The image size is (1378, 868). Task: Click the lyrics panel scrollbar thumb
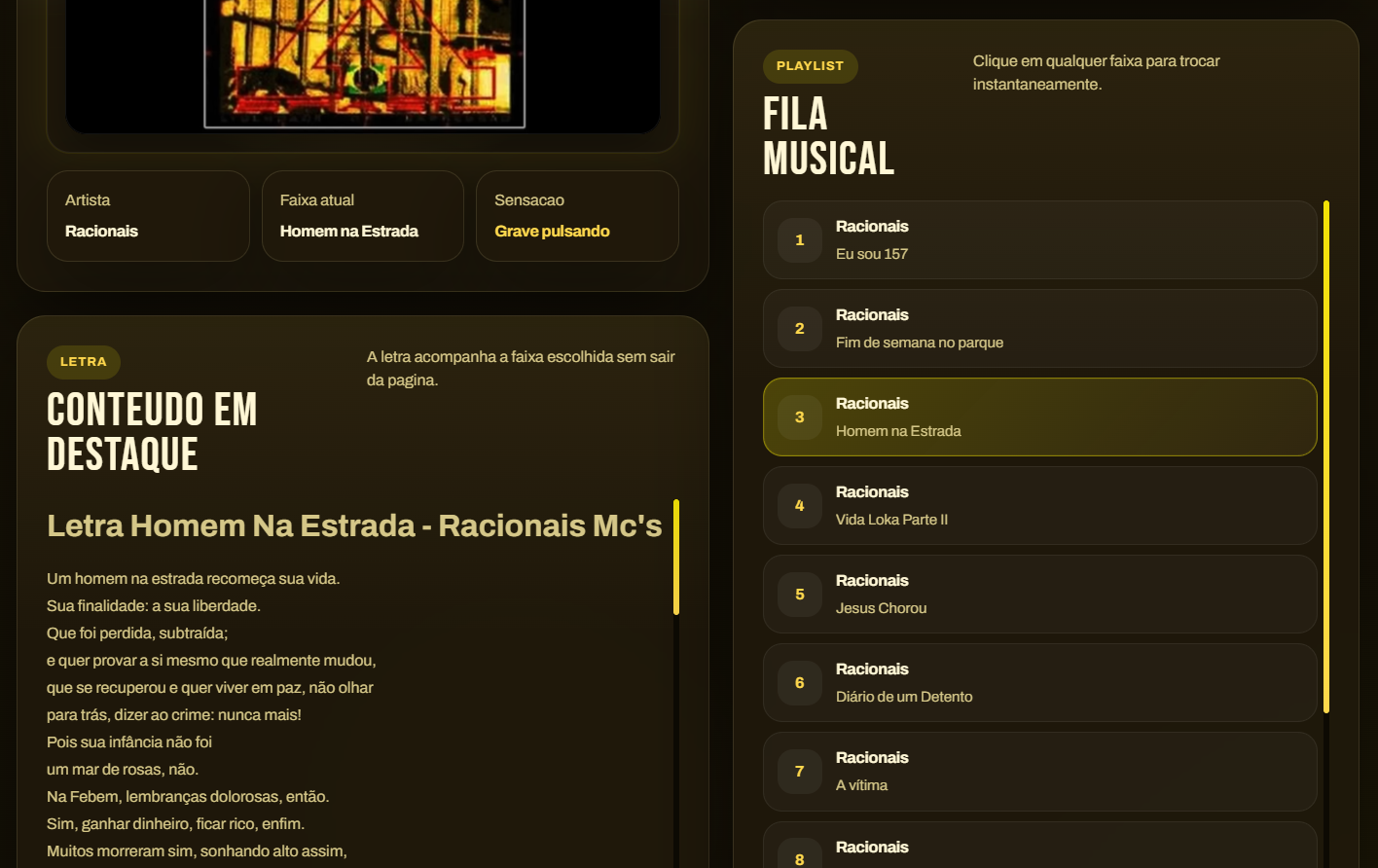click(x=676, y=557)
